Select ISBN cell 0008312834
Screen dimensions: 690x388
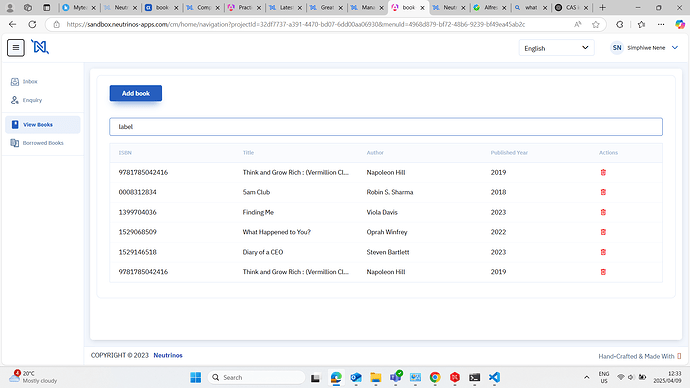tap(137, 192)
